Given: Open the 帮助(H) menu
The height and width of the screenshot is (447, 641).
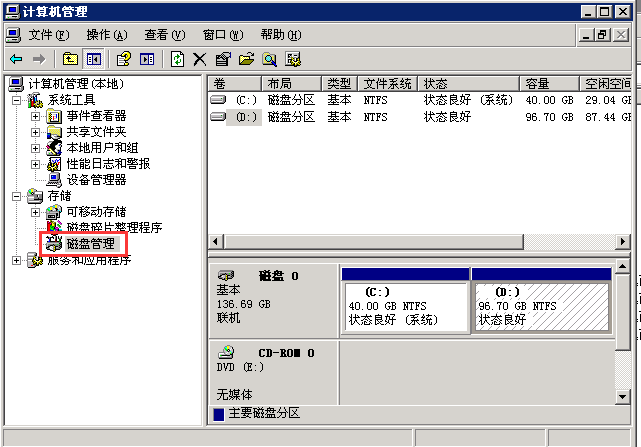Looking at the screenshot, I should click(x=281, y=35).
